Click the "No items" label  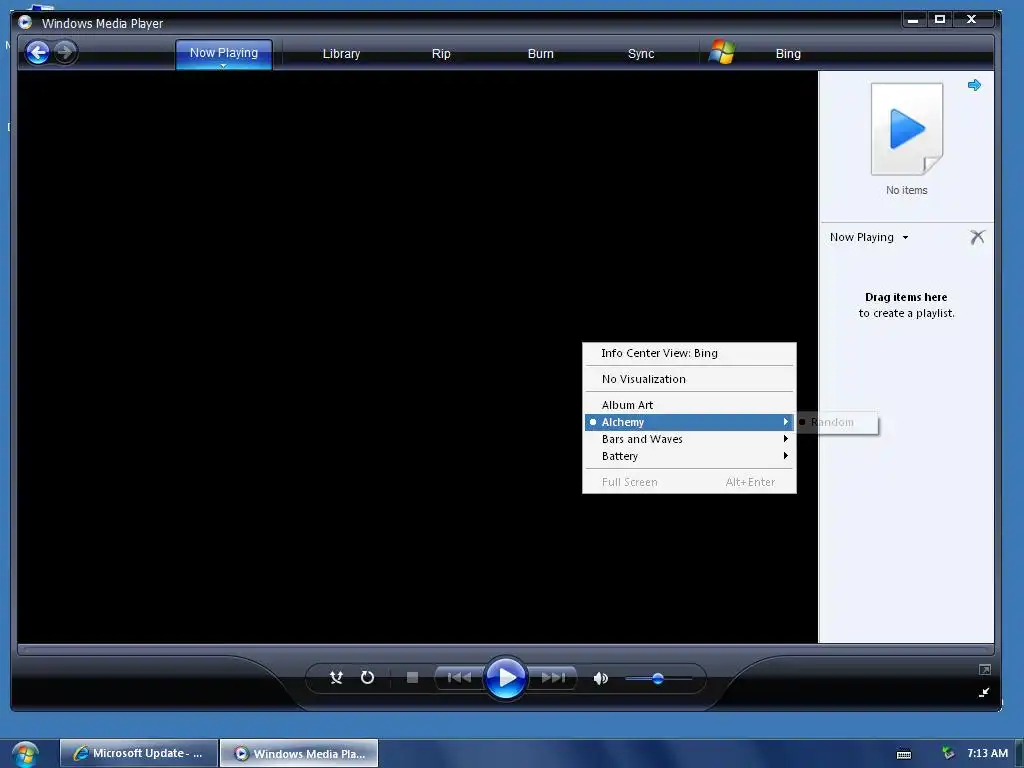click(906, 191)
